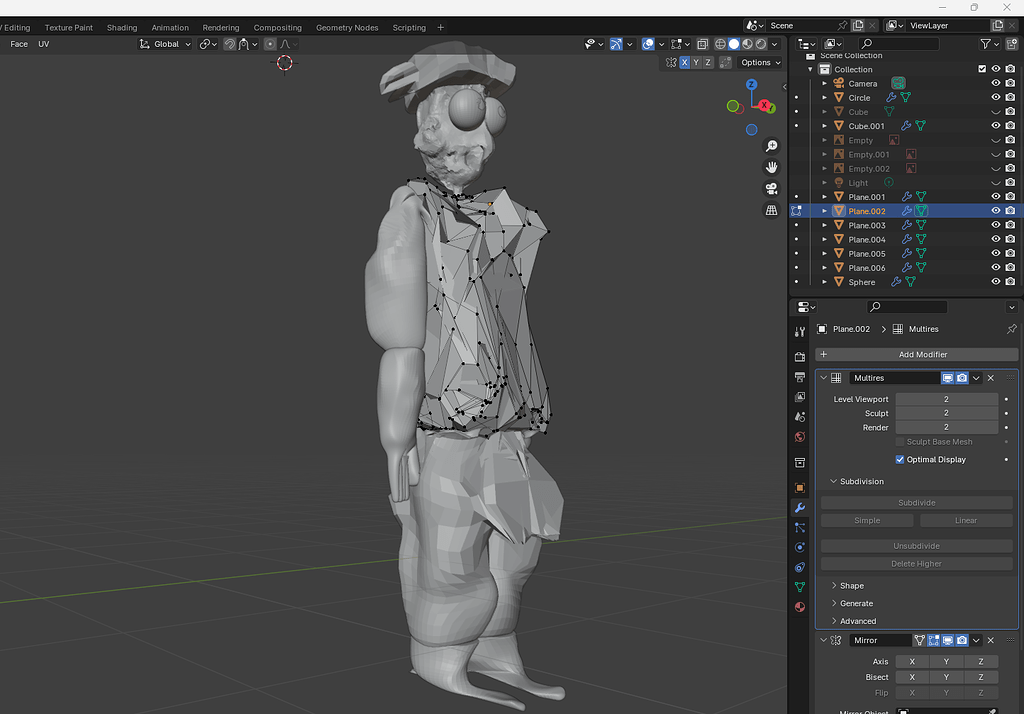
Task: Click the hand pan view icon
Action: 771,167
